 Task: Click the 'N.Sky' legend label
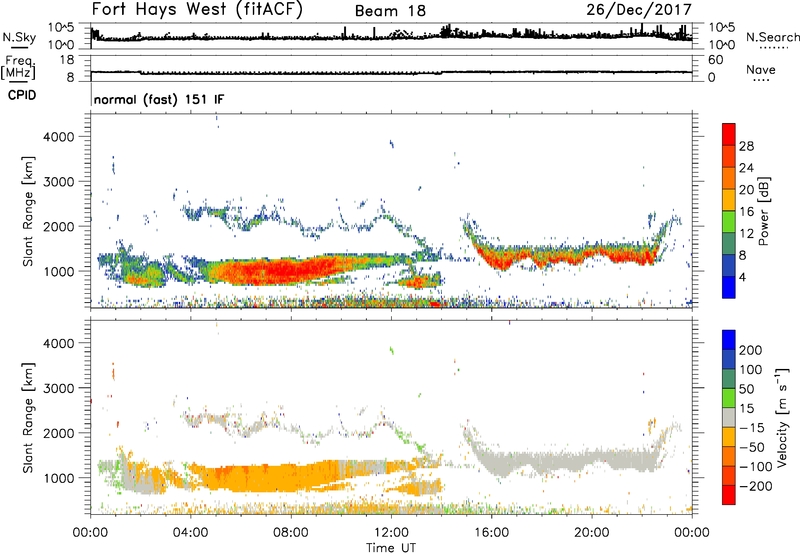click(19, 37)
